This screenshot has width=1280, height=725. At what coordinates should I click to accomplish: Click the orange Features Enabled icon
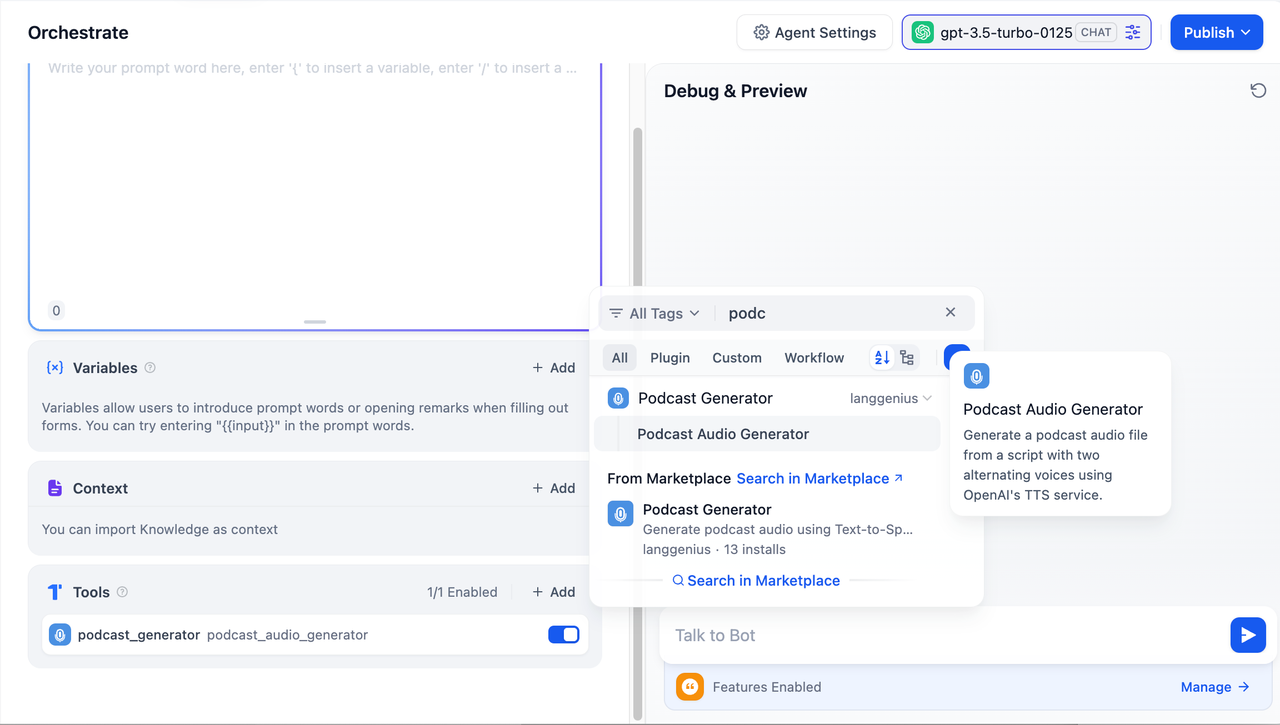pos(690,687)
